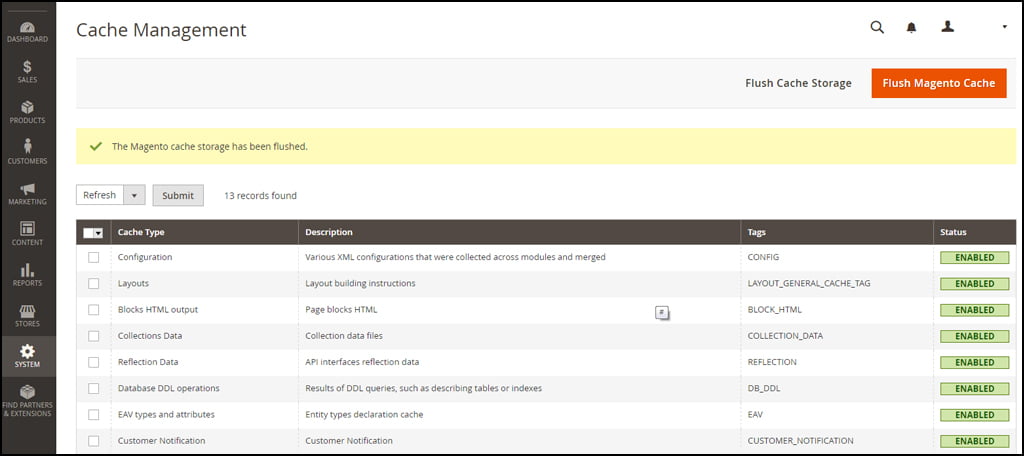Open the notifications bell icon
The image size is (1024, 456).
coord(912,27)
